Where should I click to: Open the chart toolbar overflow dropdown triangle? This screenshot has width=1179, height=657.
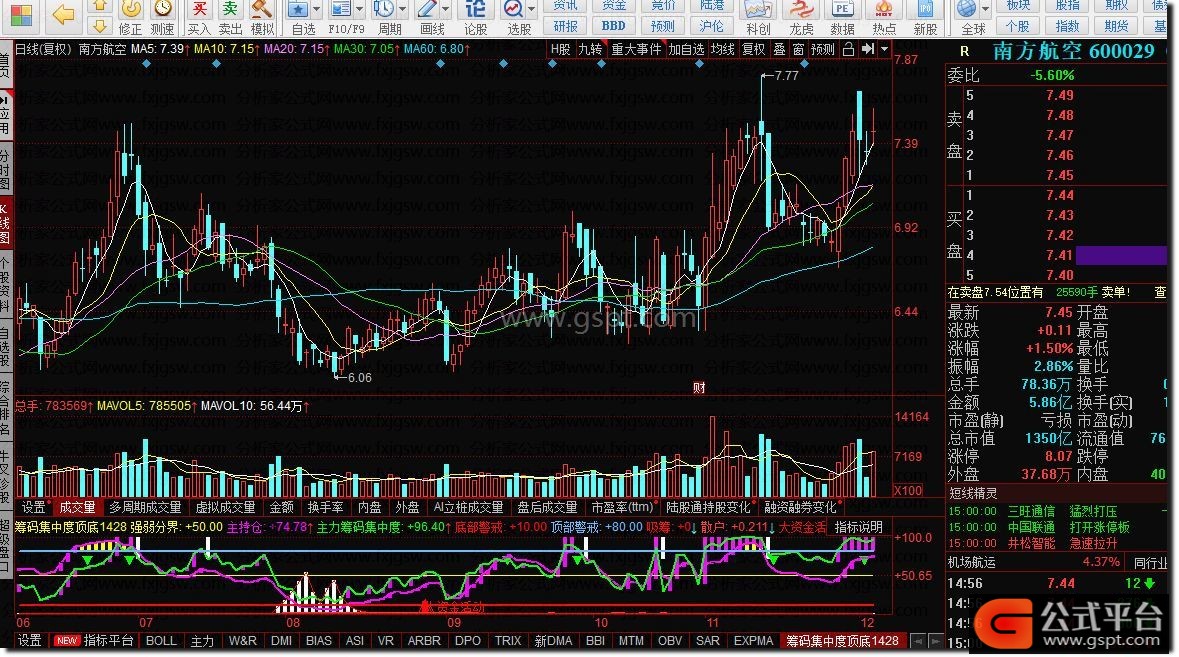click(x=884, y=50)
